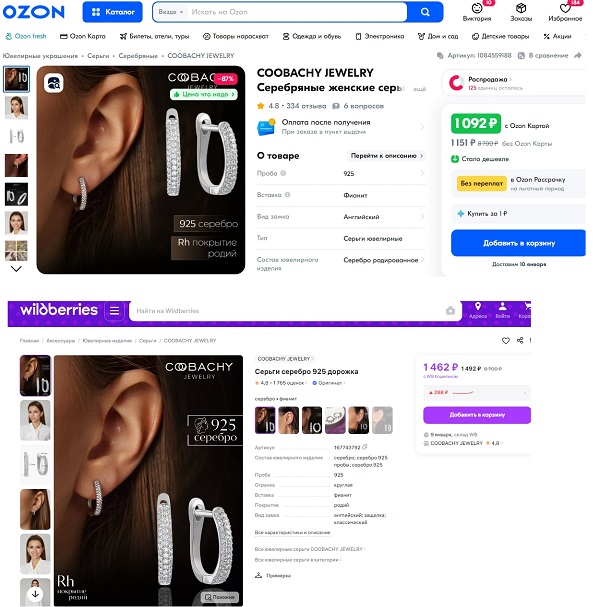Expand Ozon thumbnails with down chevron
Screen dimensions: 600x607
16,268
